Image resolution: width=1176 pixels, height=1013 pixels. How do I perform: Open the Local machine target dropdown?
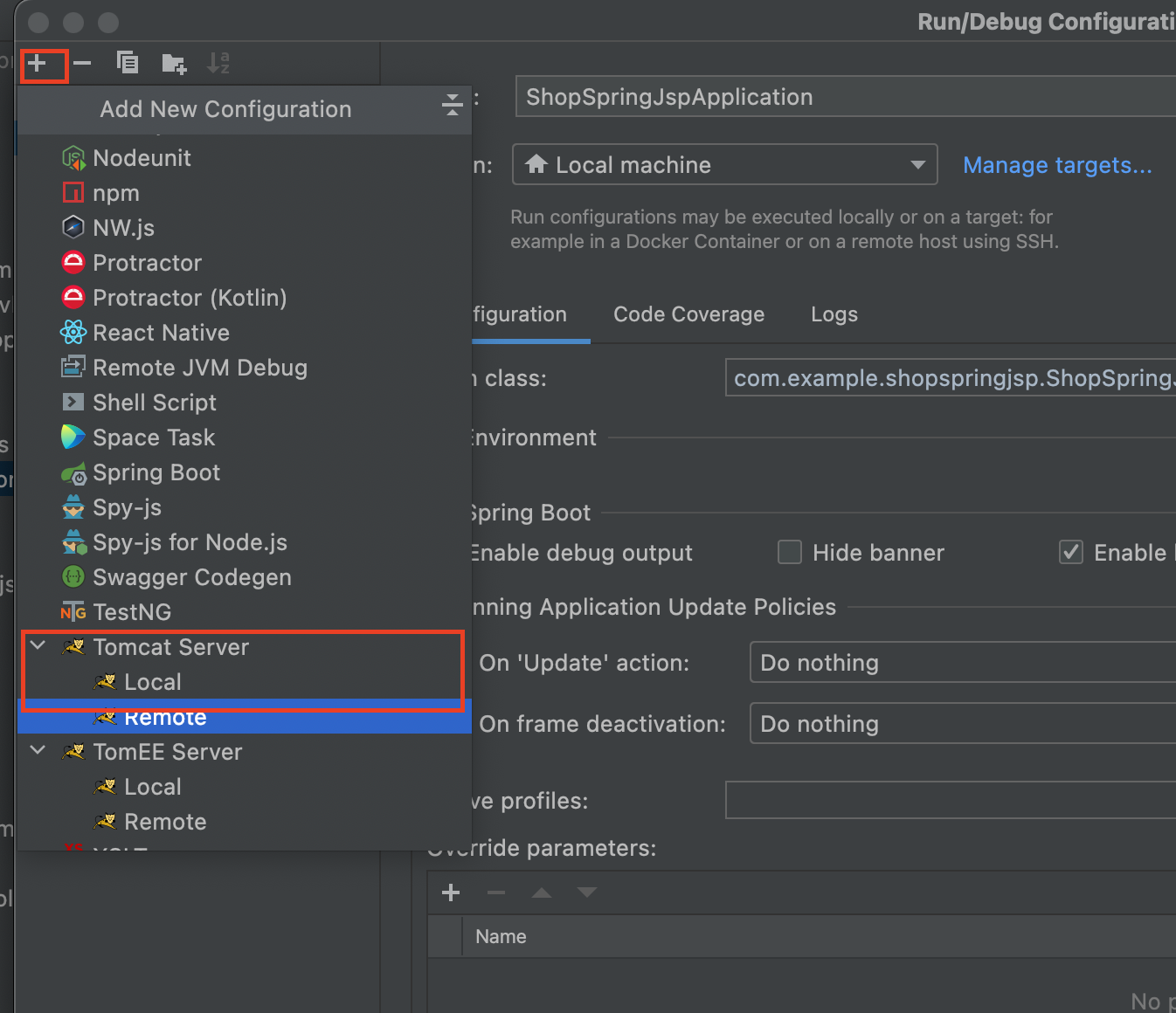pyautogui.click(x=724, y=164)
